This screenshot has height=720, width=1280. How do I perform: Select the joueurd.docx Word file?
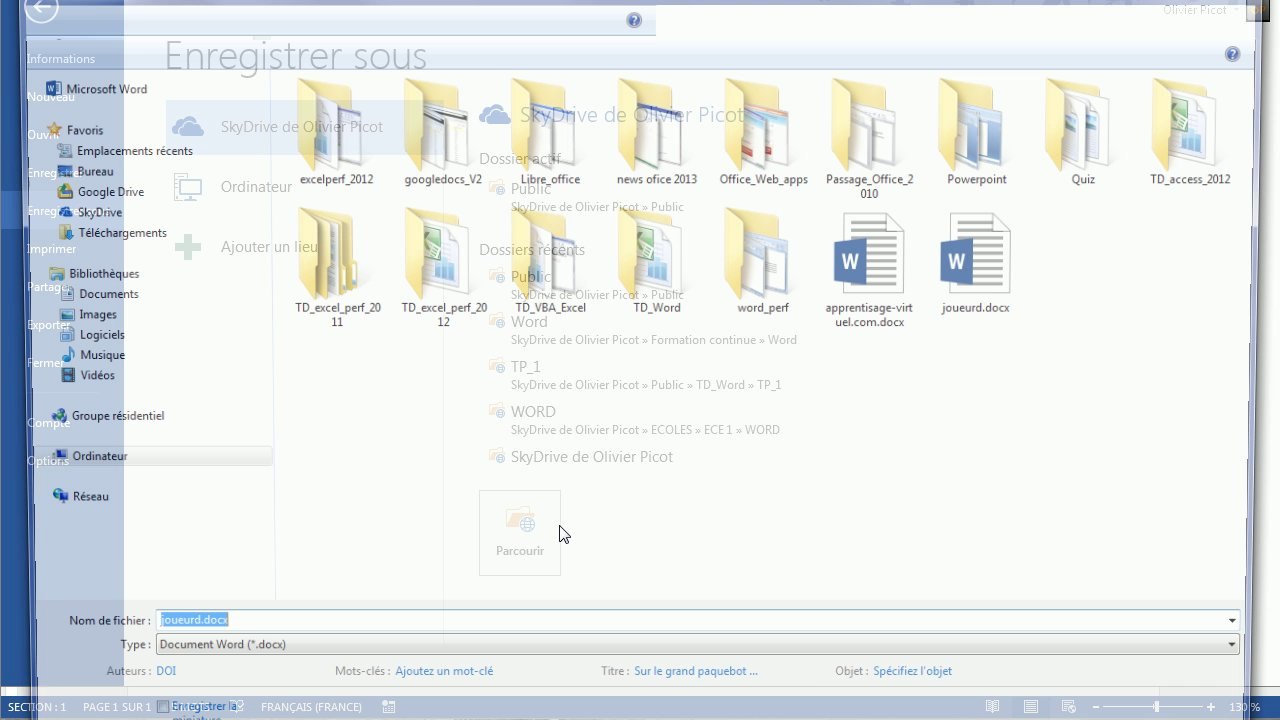(x=976, y=261)
